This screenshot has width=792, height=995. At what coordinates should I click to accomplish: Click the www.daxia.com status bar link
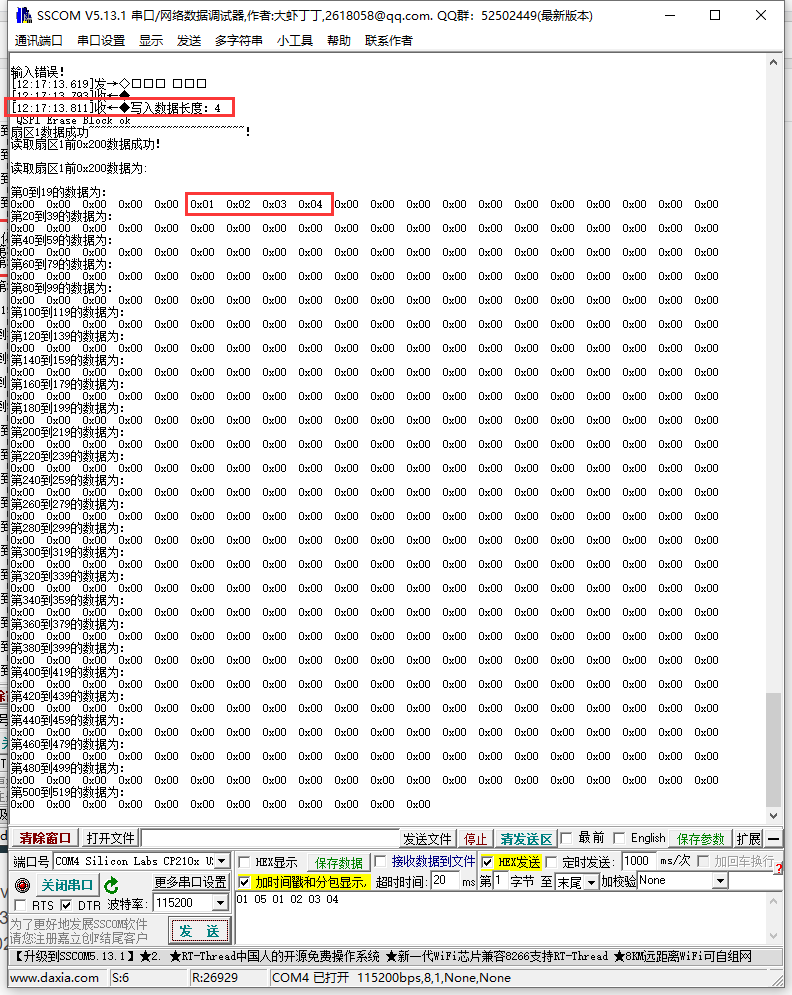55,978
